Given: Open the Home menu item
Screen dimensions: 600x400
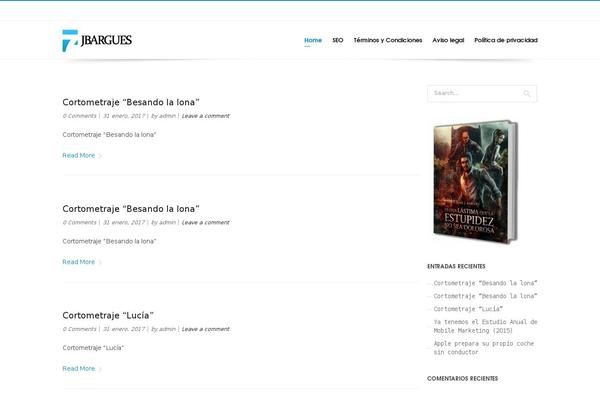Looking at the screenshot, I should (x=313, y=40).
